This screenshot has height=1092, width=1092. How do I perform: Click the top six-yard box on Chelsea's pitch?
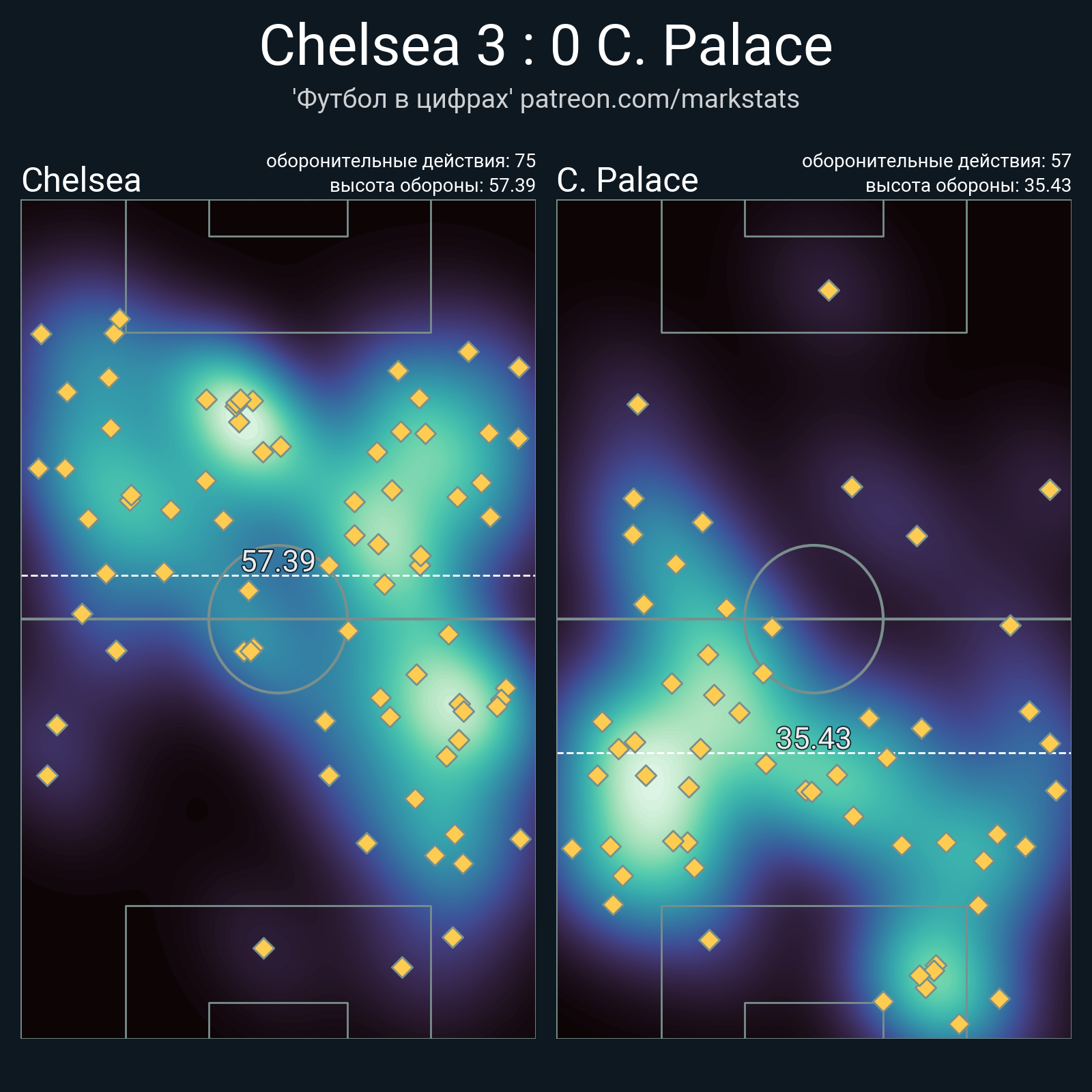[x=278, y=218]
